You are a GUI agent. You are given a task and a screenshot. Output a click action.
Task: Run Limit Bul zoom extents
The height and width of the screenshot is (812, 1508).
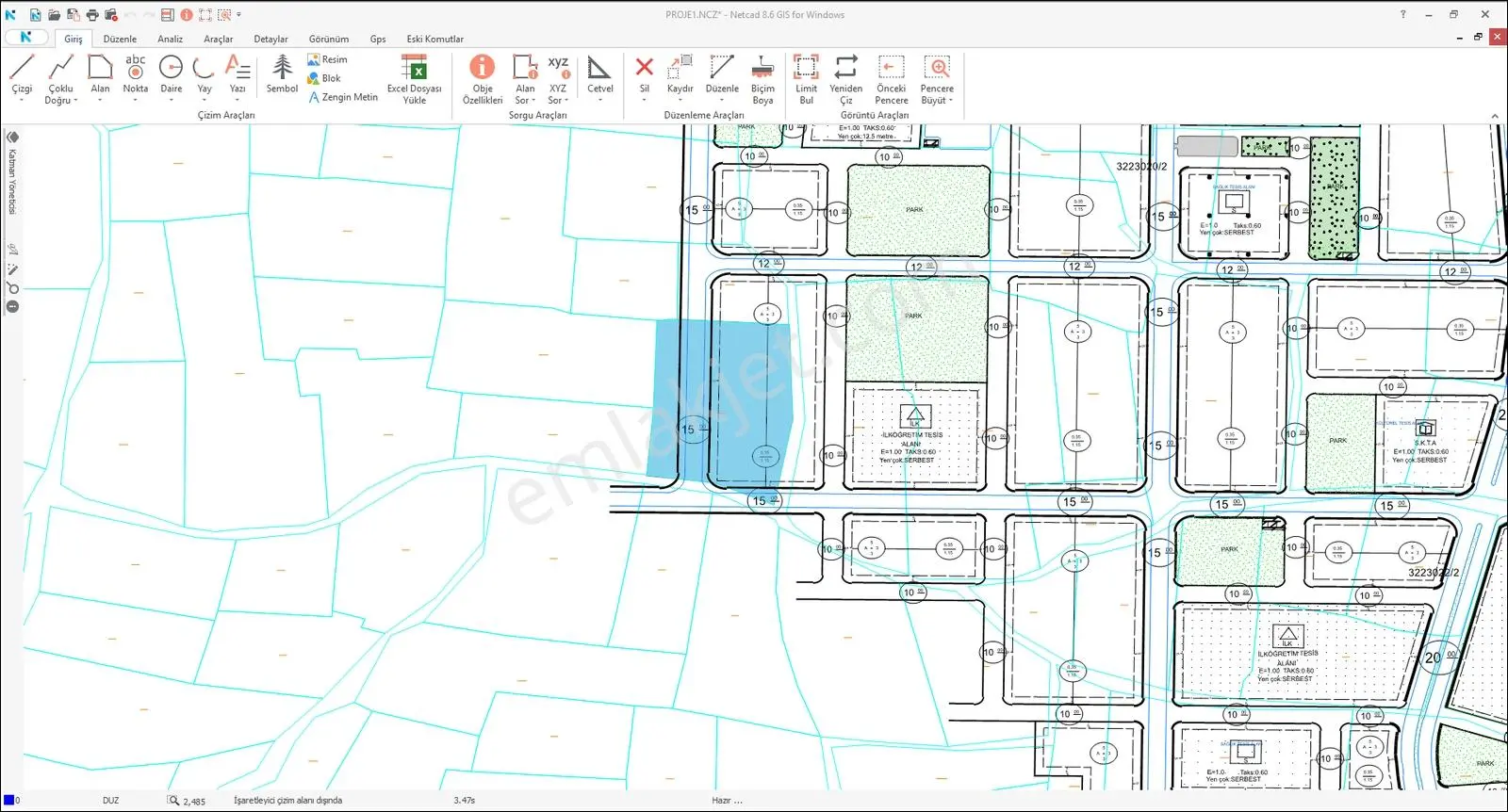tap(807, 78)
